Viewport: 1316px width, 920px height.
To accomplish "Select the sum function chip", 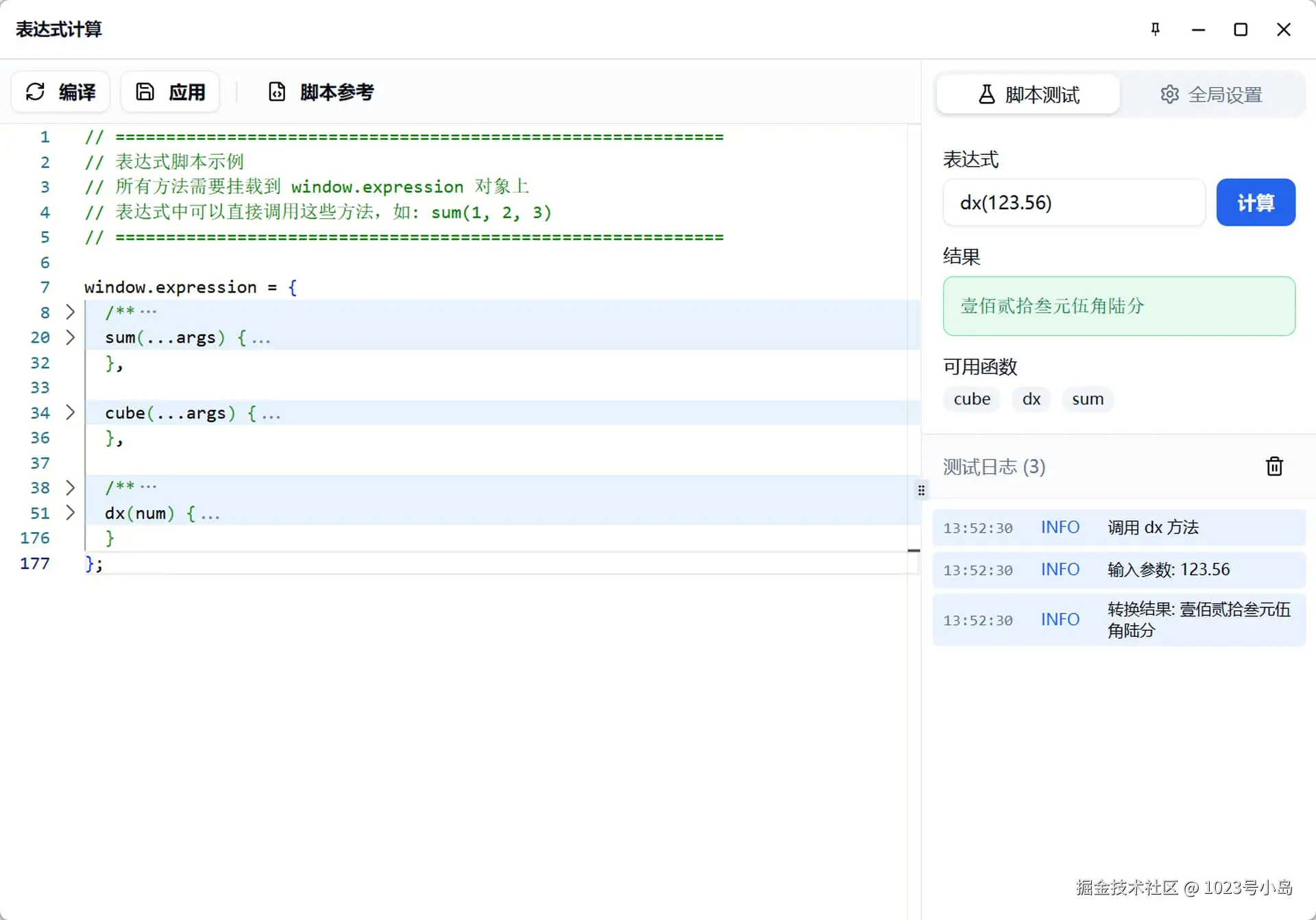I will 1087,399.
